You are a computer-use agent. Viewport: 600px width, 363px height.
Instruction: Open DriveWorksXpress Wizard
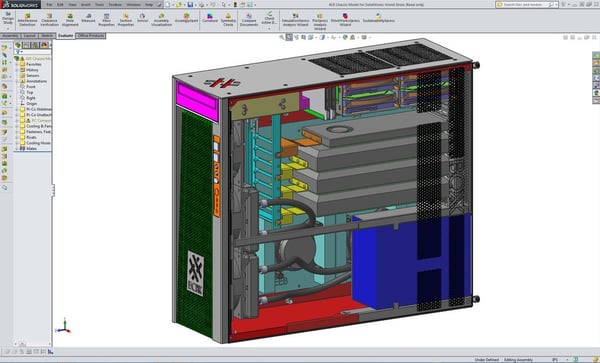click(x=345, y=20)
